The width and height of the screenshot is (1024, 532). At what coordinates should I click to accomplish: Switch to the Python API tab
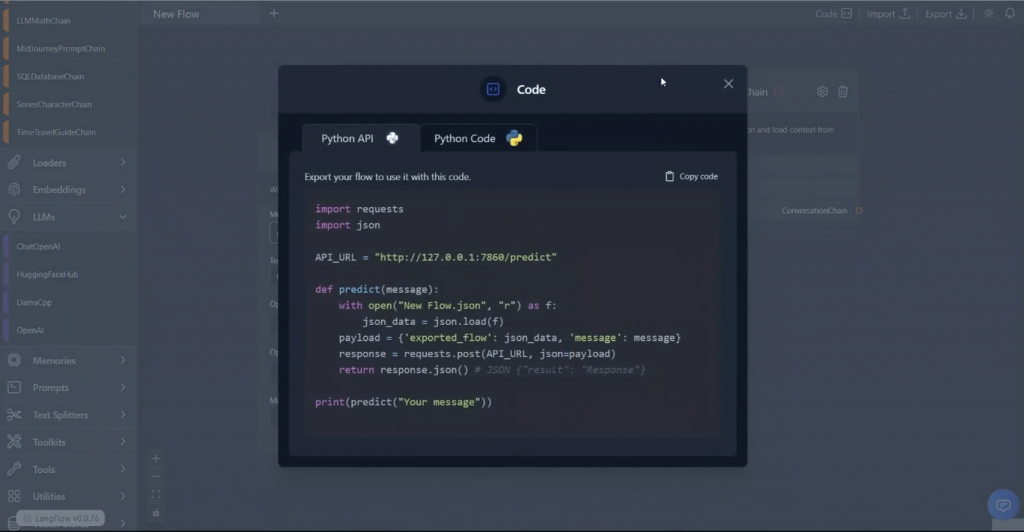point(360,138)
